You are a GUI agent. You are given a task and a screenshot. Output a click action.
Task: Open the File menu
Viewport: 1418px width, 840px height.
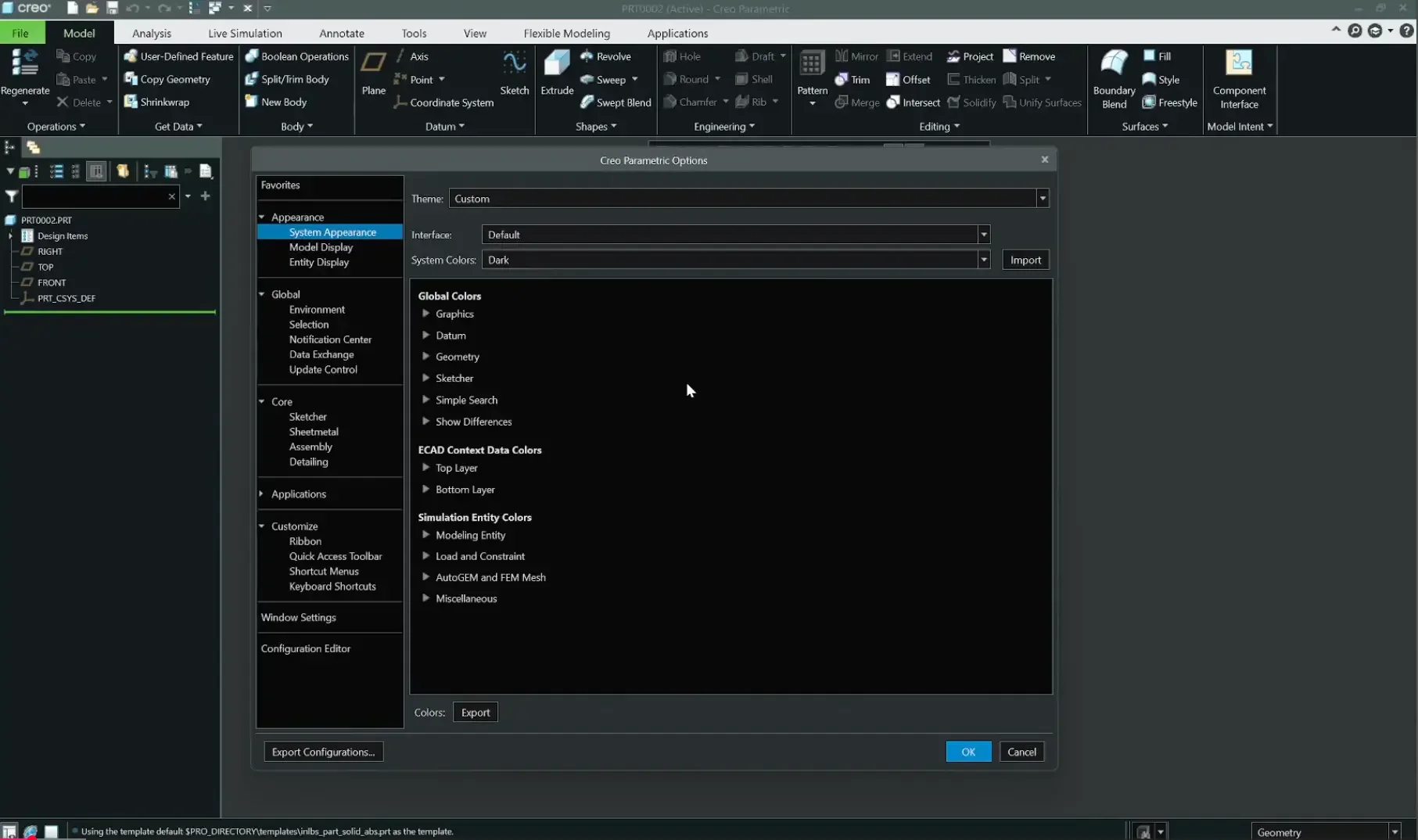click(20, 33)
